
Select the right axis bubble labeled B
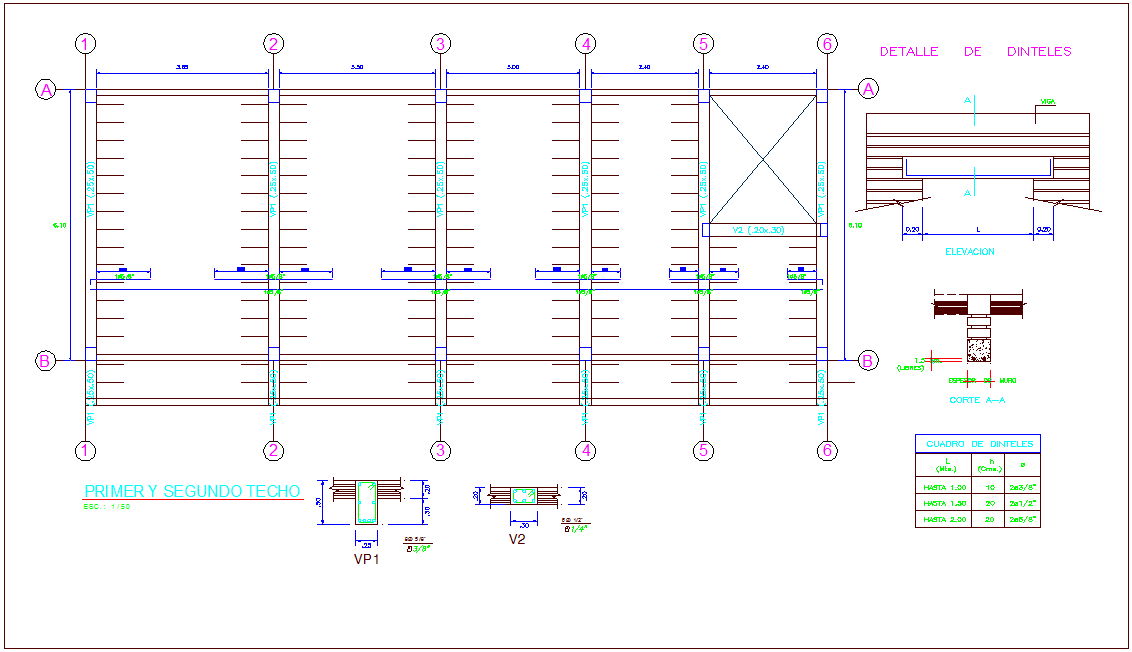tap(868, 360)
